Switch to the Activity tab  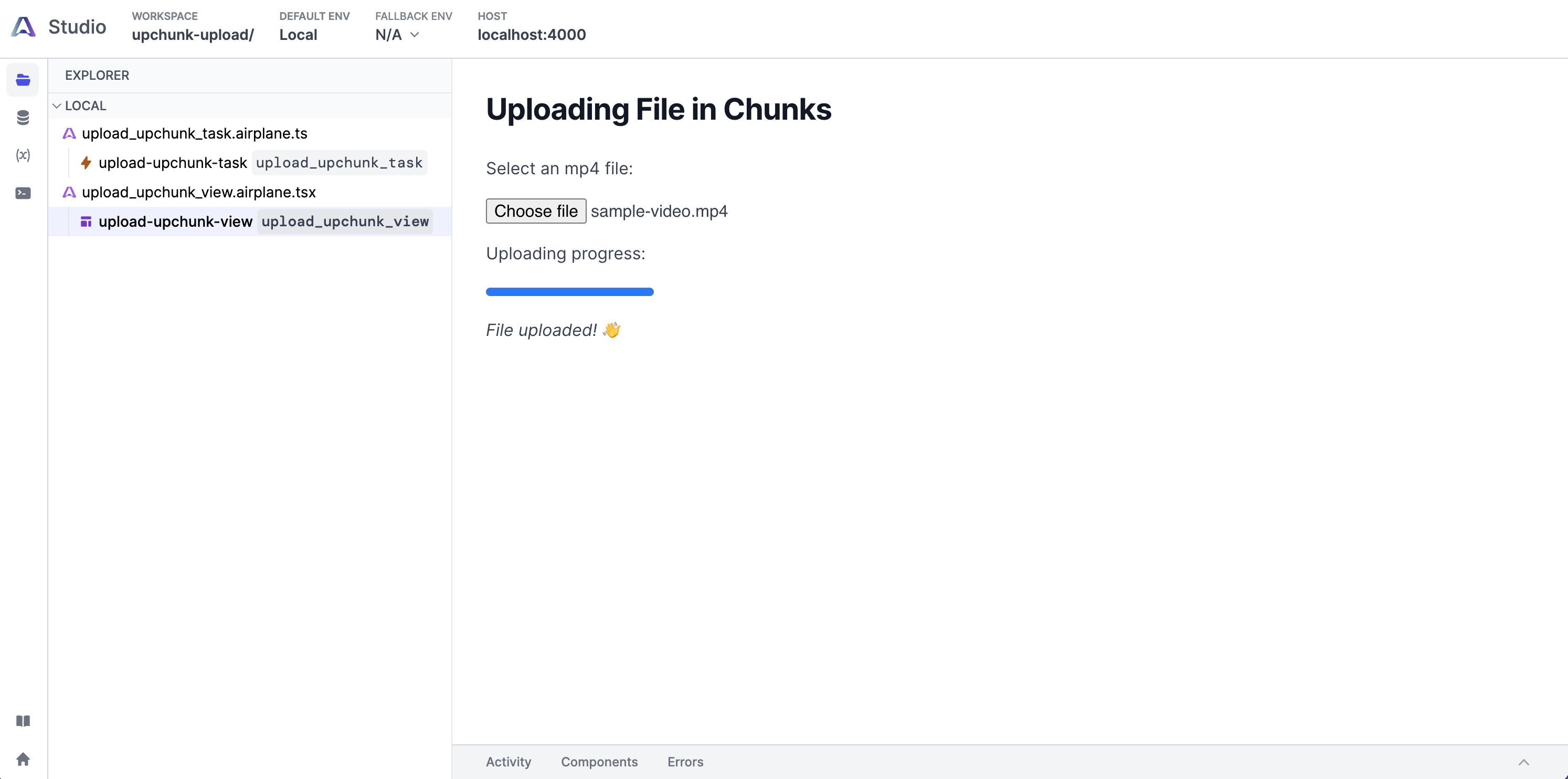[x=508, y=762]
